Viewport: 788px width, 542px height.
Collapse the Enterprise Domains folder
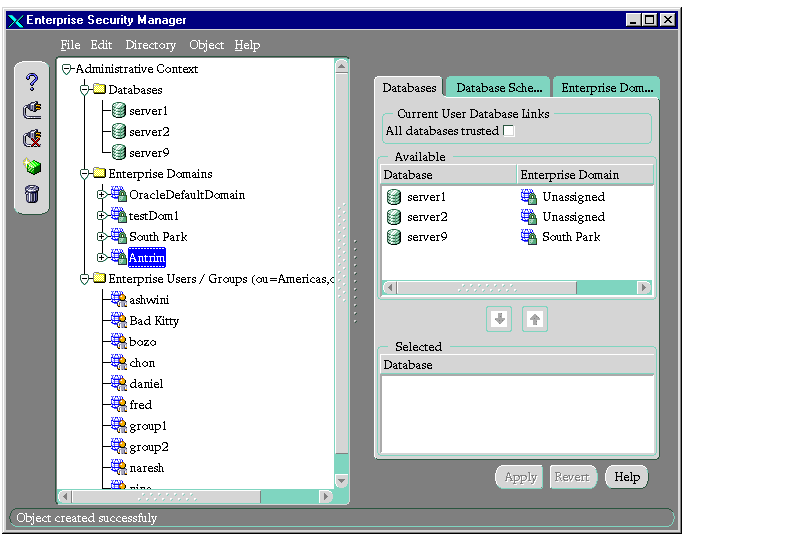[x=85, y=174]
